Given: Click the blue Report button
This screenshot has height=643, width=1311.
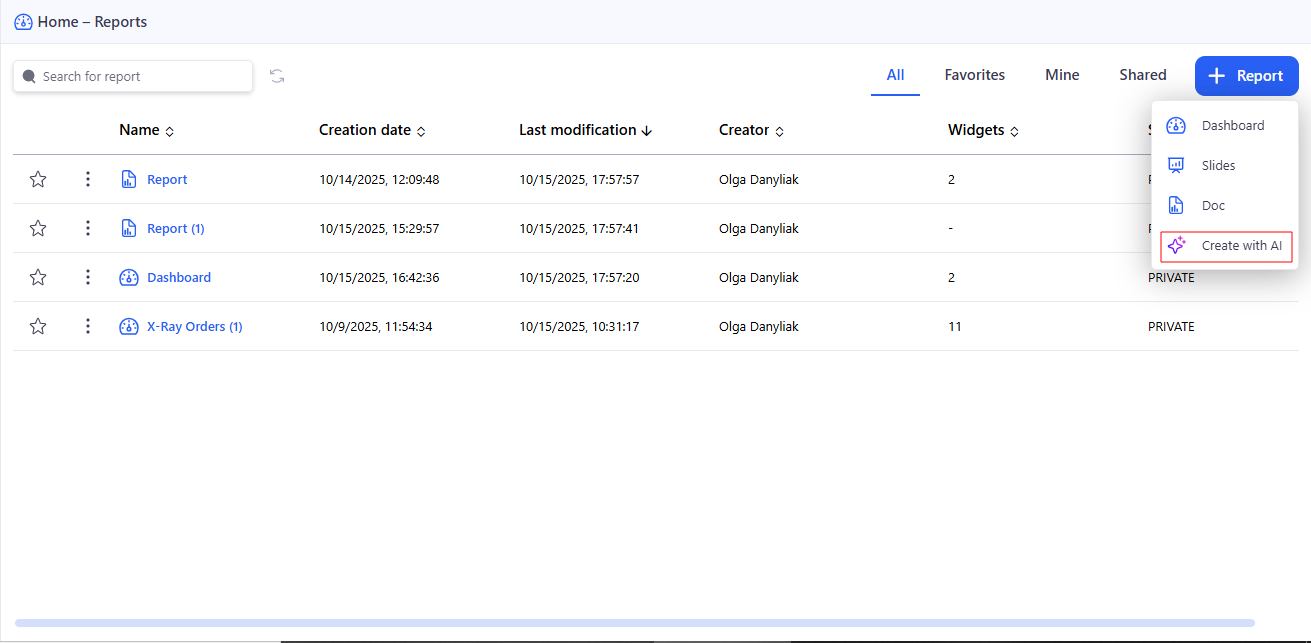Looking at the screenshot, I should pyautogui.click(x=1246, y=76).
